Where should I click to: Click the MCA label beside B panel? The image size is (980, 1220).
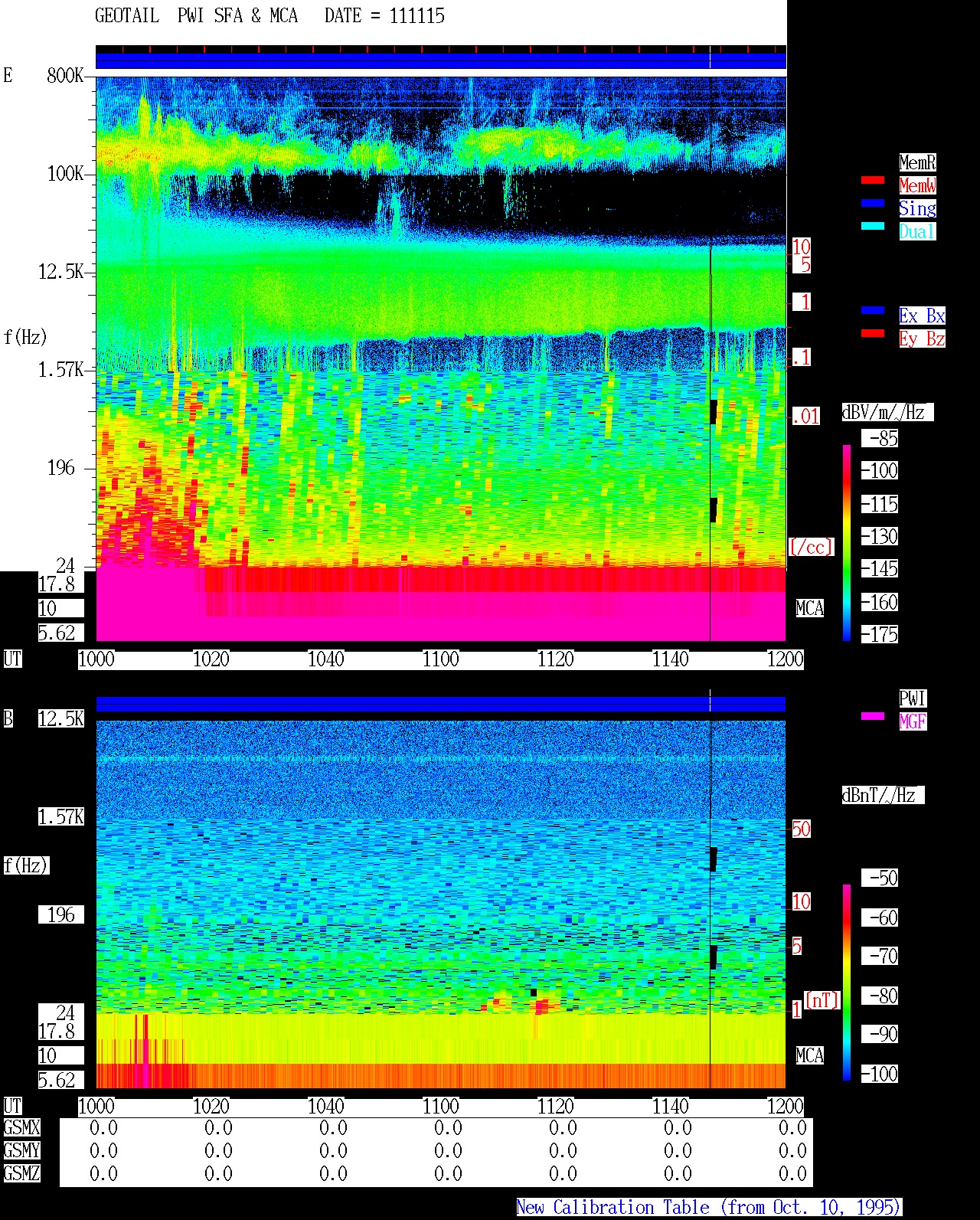pyautogui.click(x=810, y=1056)
